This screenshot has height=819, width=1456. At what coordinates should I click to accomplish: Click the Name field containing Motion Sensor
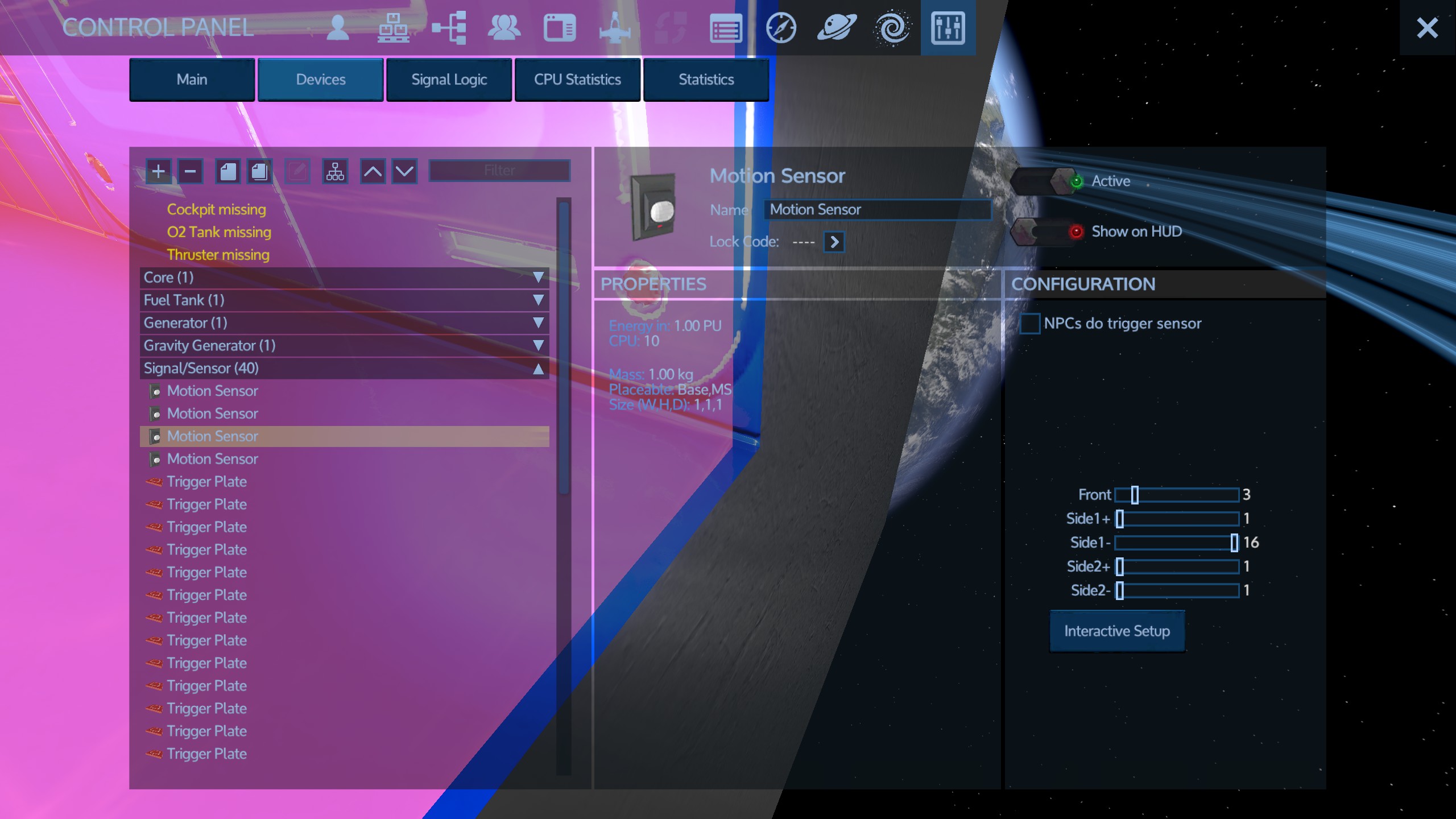coord(877,209)
